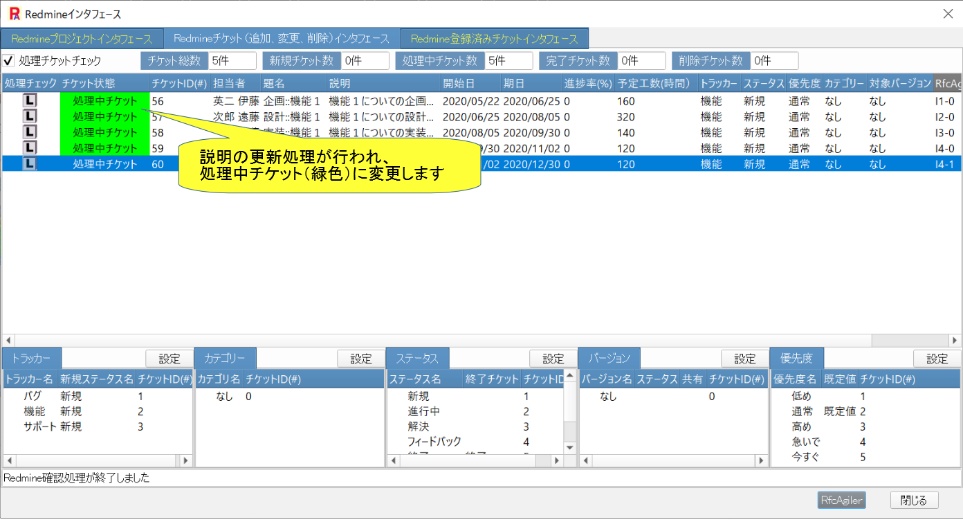Viewport: 963px width, 522px height.
Task: Click 設定 button in 優先度 panel
Action: tap(937, 359)
